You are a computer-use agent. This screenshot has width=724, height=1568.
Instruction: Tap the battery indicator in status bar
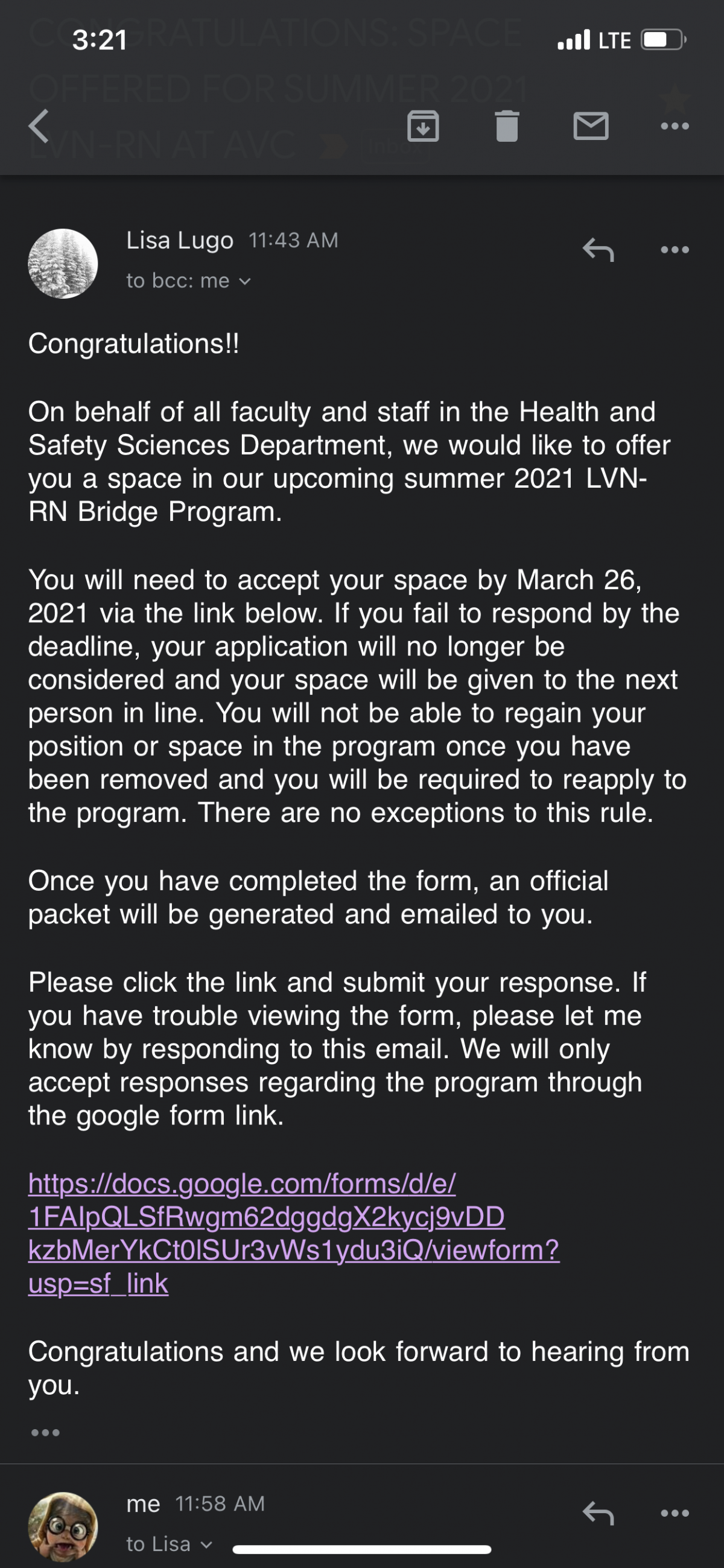click(664, 40)
